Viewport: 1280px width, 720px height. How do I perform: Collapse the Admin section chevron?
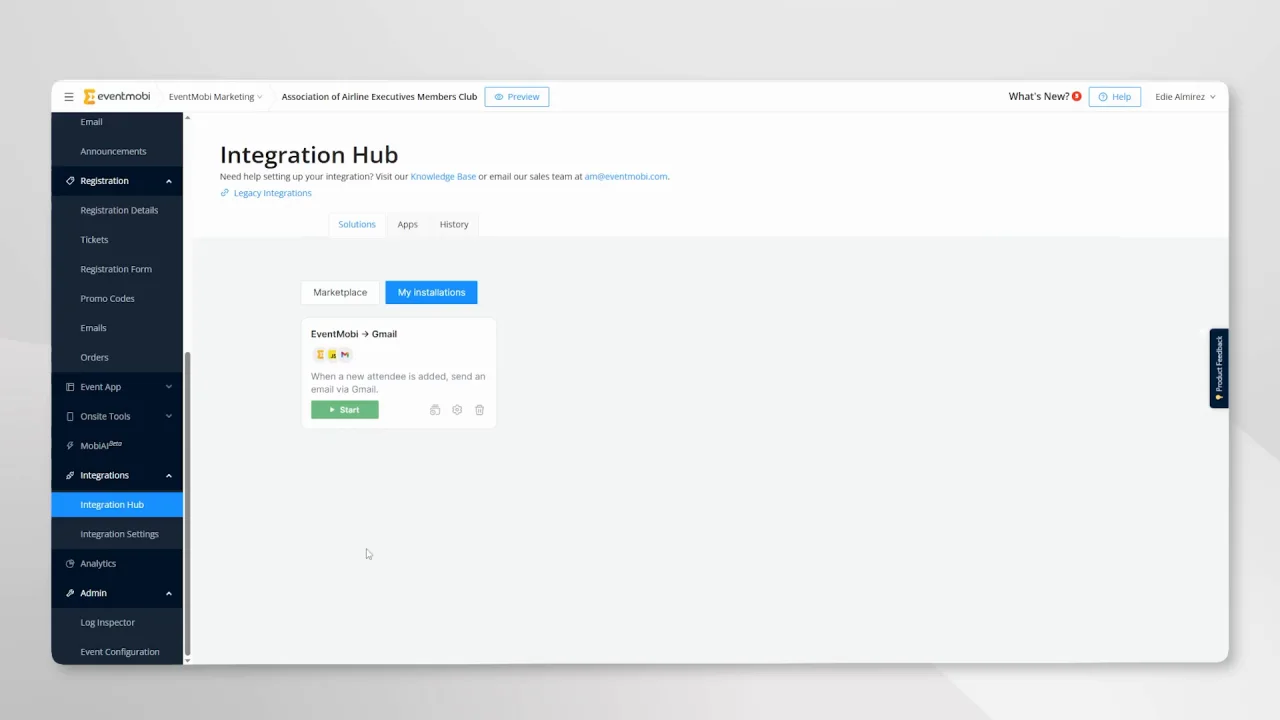[x=168, y=593]
